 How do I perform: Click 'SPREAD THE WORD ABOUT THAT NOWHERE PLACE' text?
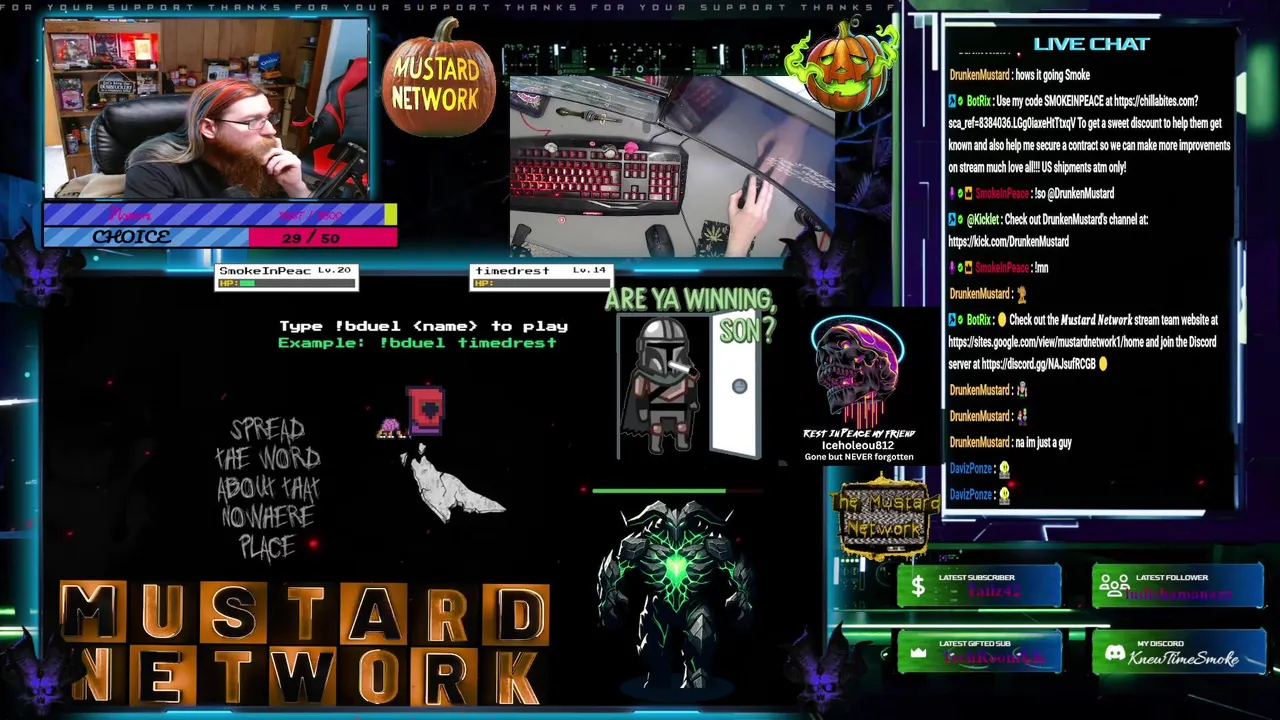[x=268, y=488]
